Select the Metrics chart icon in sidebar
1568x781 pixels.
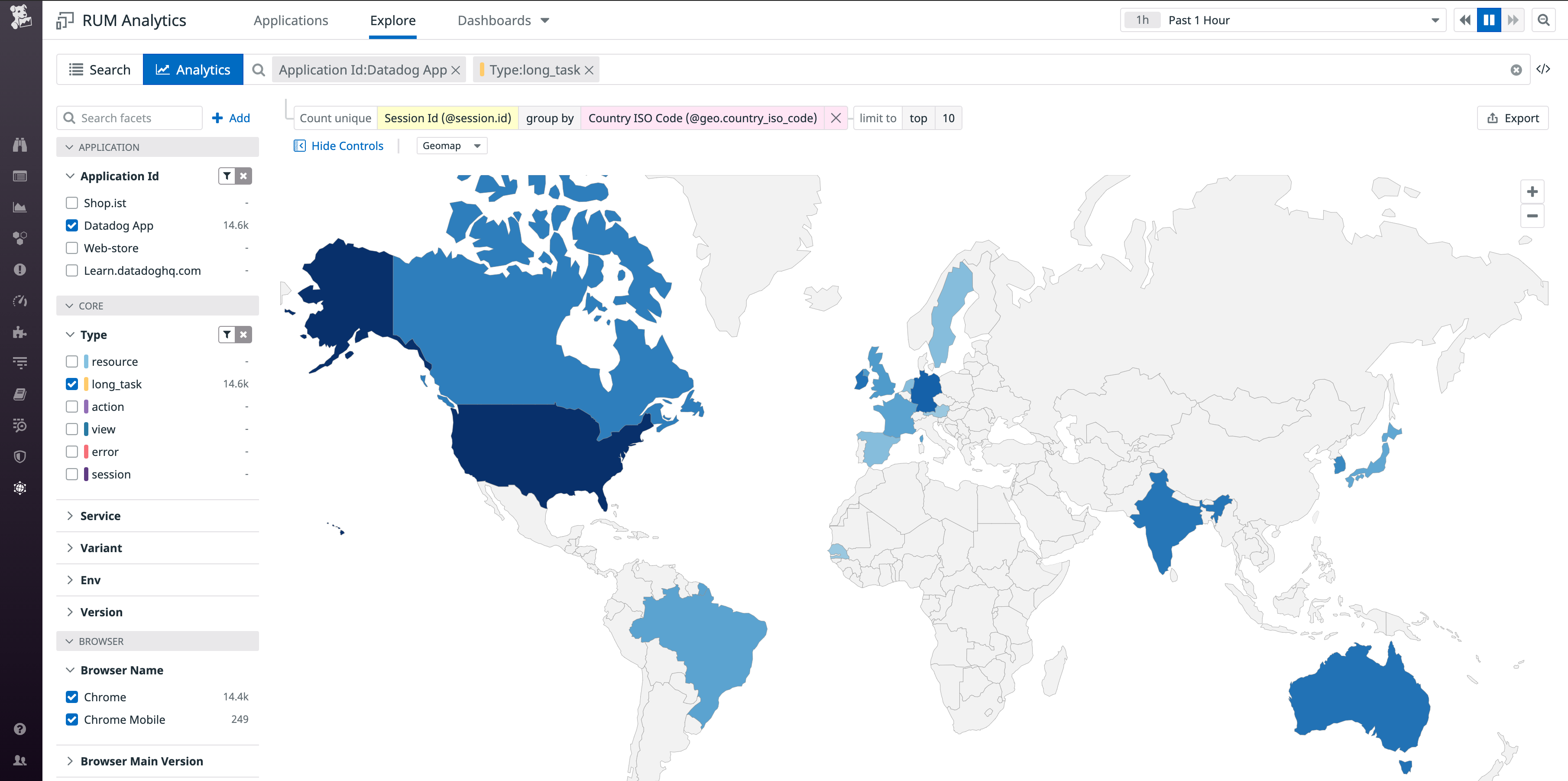pos(20,207)
